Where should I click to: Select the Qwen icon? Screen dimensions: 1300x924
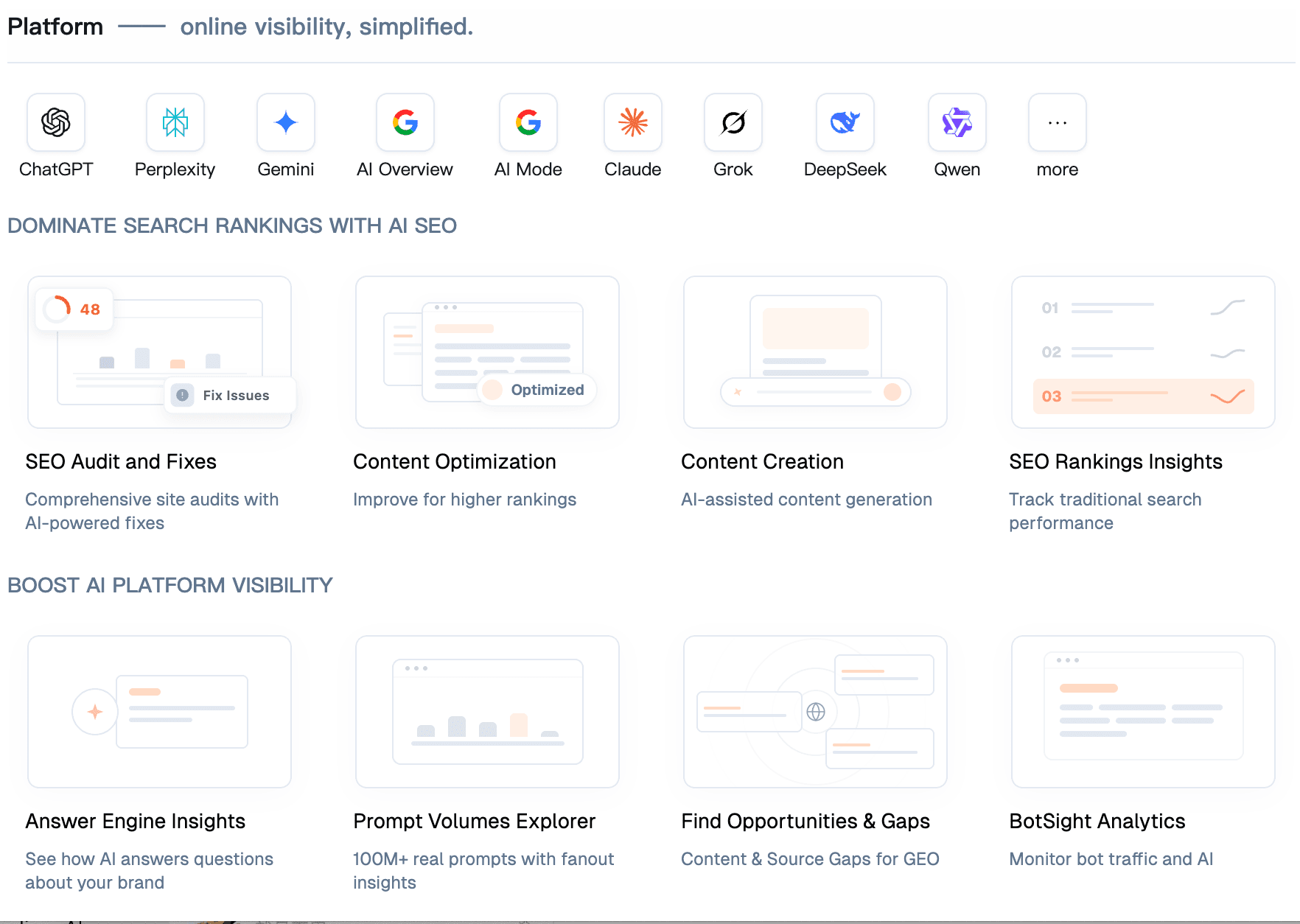pyautogui.click(x=957, y=122)
